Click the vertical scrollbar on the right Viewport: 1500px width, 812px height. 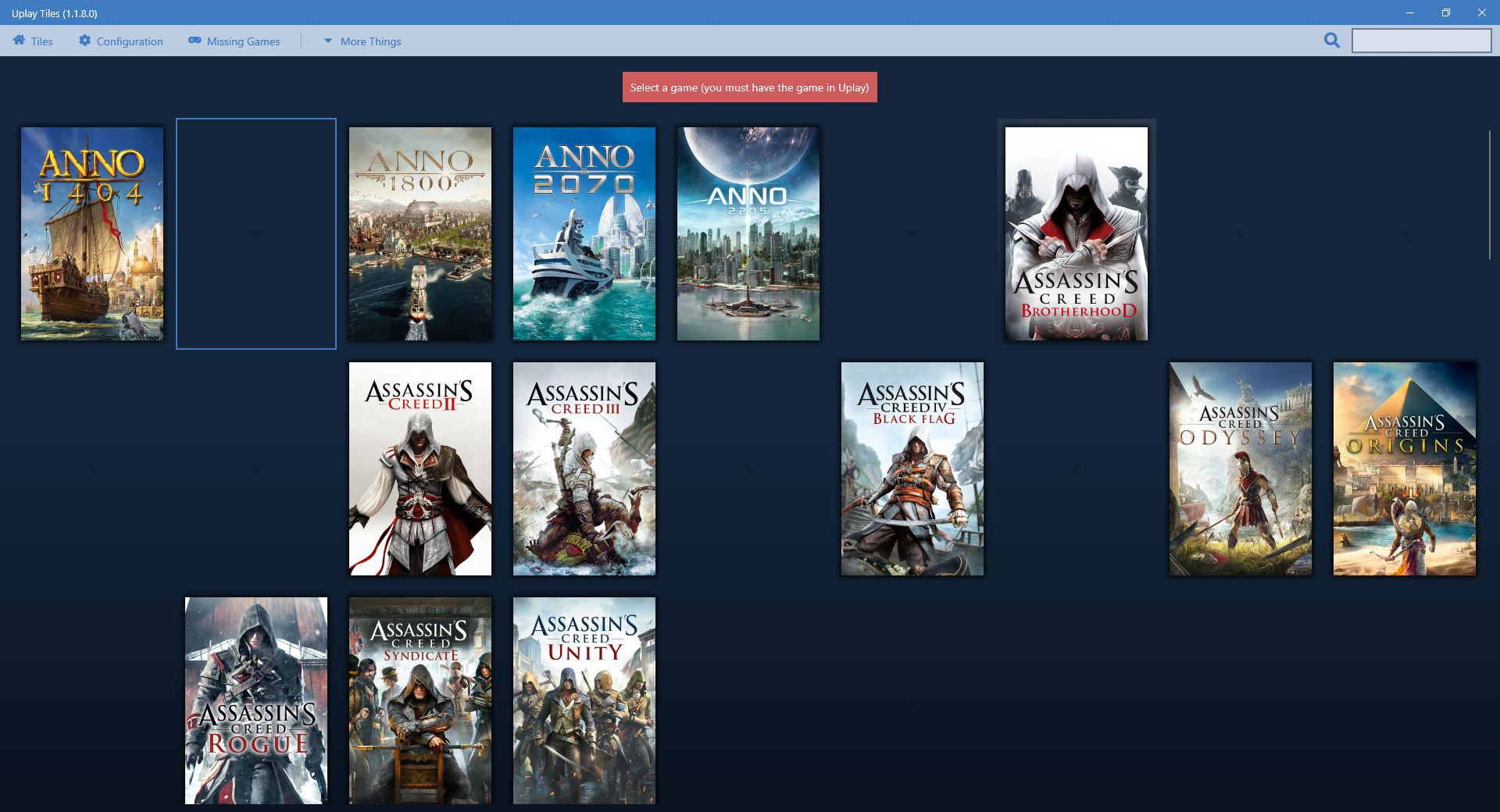[1490, 195]
